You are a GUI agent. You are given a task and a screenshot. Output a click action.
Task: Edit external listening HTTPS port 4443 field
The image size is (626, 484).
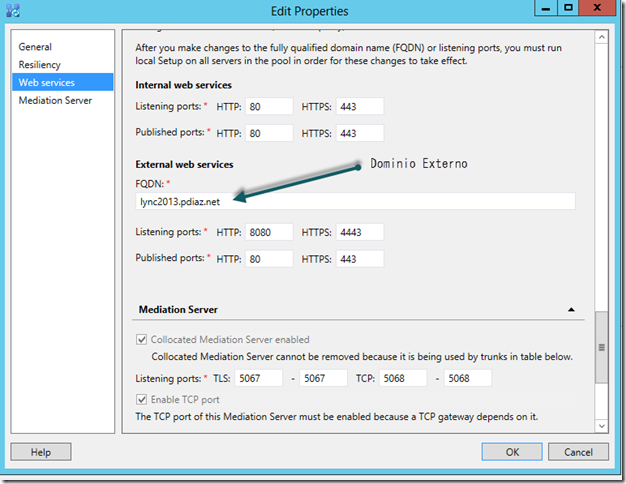tap(359, 232)
